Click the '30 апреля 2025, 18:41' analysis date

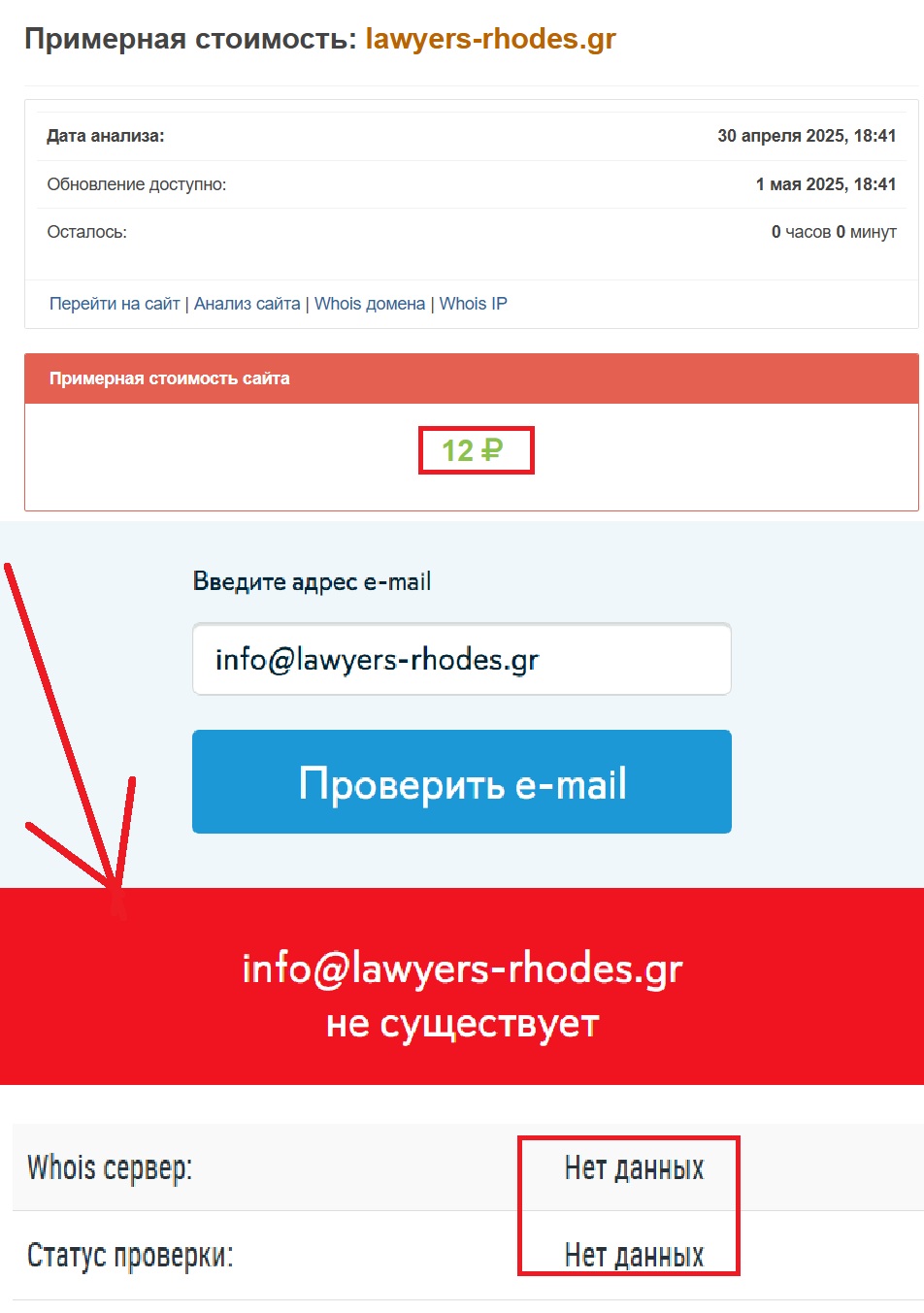coord(807,136)
